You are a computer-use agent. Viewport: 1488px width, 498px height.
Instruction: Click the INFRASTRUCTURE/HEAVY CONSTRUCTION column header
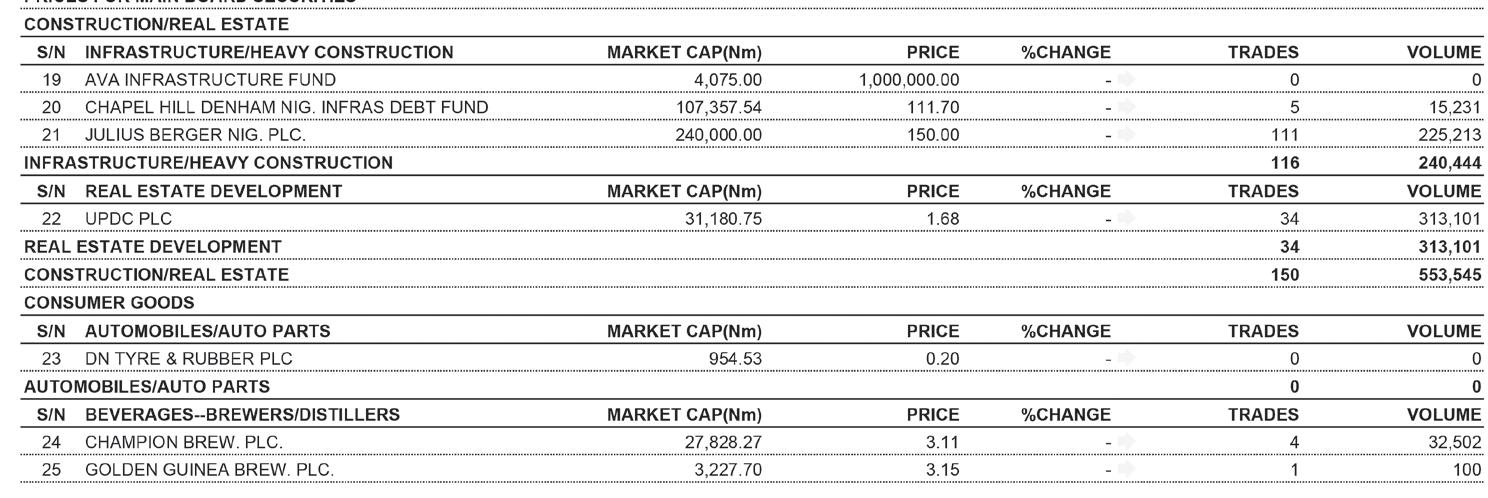pyautogui.click(x=269, y=52)
